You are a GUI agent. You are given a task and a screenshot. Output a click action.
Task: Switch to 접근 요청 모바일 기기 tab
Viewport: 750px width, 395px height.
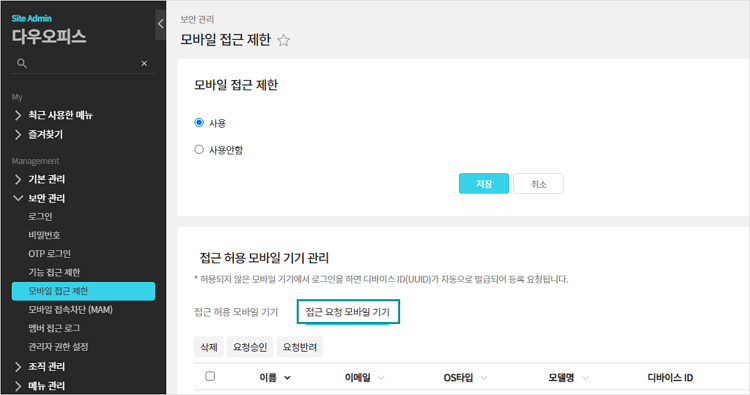(x=348, y=312)
